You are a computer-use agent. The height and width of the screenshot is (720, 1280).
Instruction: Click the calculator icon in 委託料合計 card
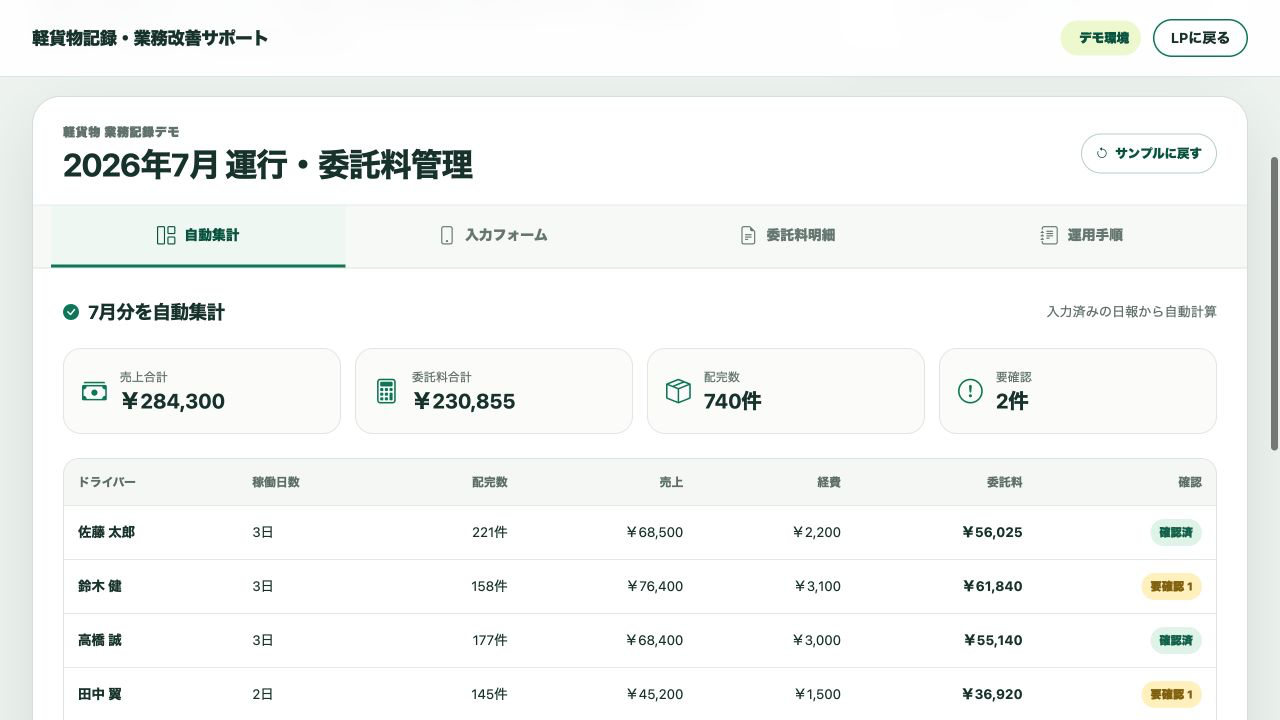386,391
